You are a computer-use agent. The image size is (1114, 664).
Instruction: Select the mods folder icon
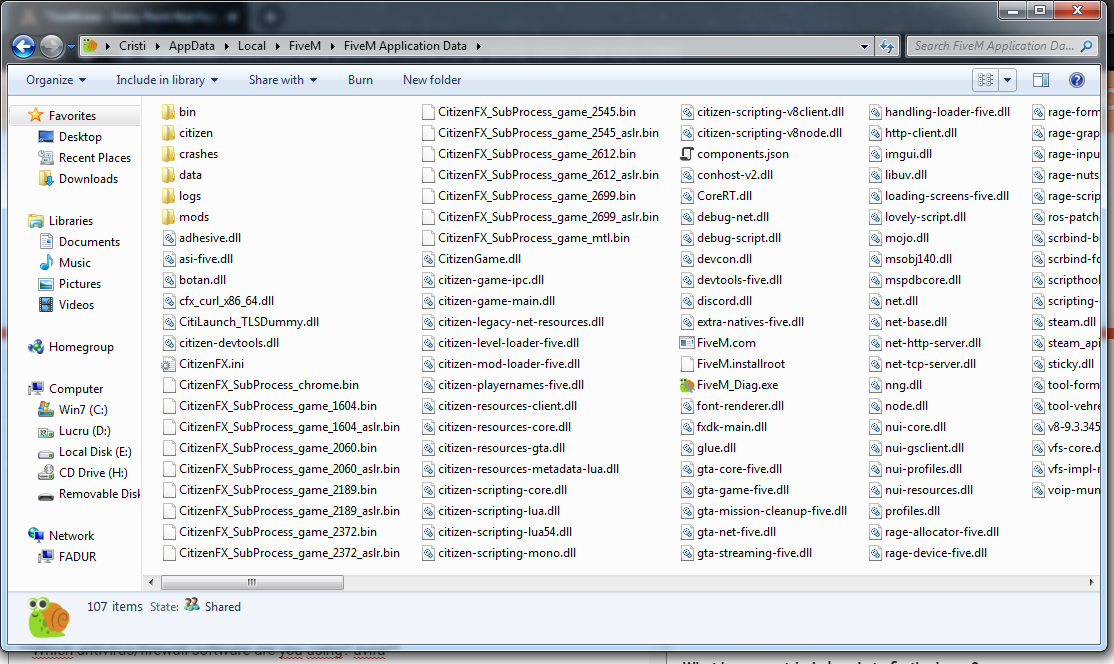click(168, 217)
